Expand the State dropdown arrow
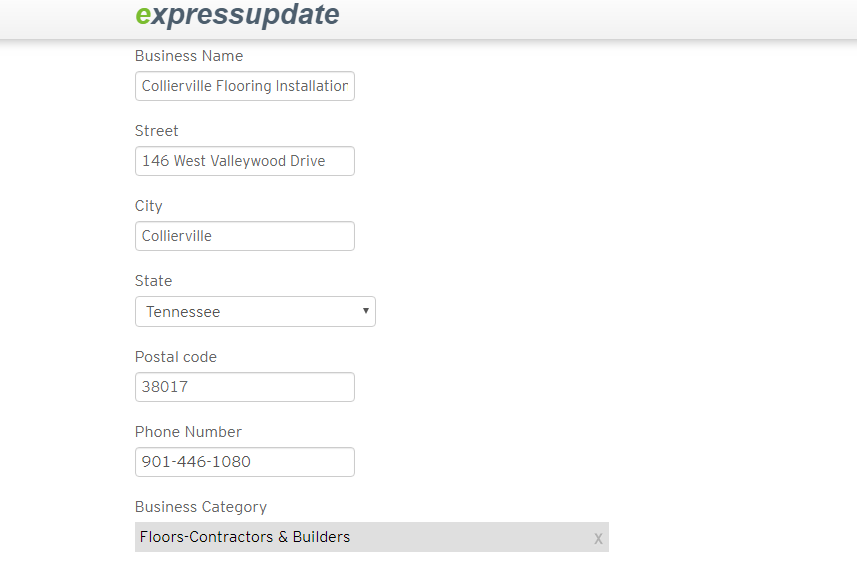Viewport: 857px width, 578px height. tap(366, 311)
